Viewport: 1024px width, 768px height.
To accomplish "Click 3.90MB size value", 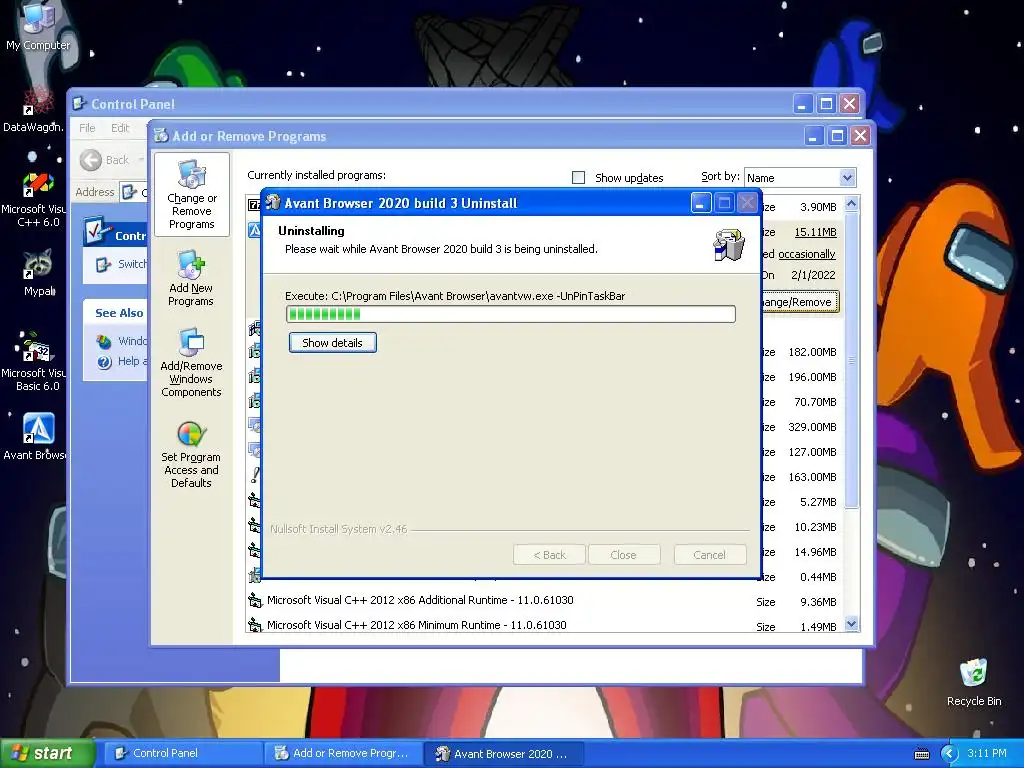I will (818, 207).
